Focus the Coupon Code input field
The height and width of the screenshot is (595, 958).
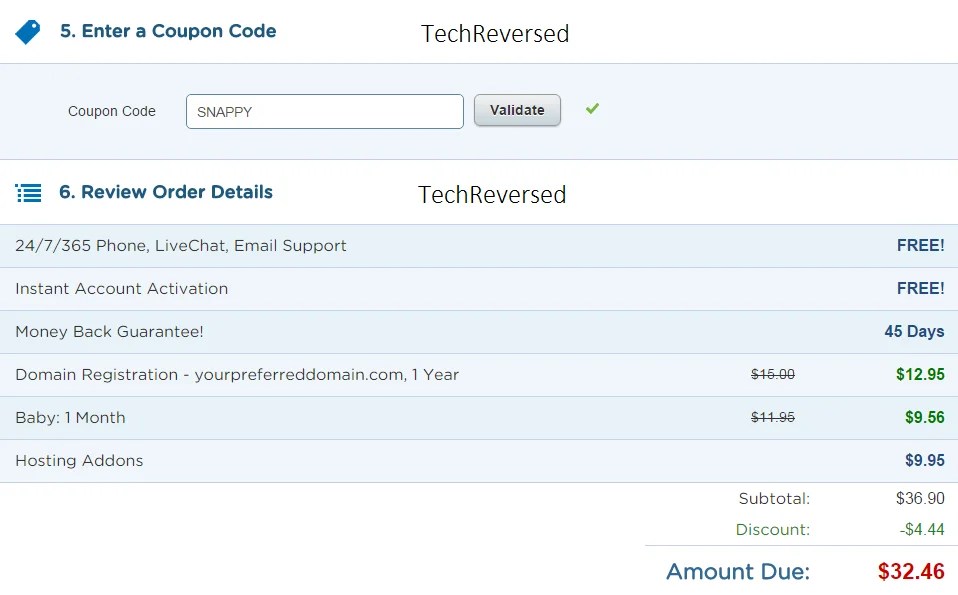point(324,111)
